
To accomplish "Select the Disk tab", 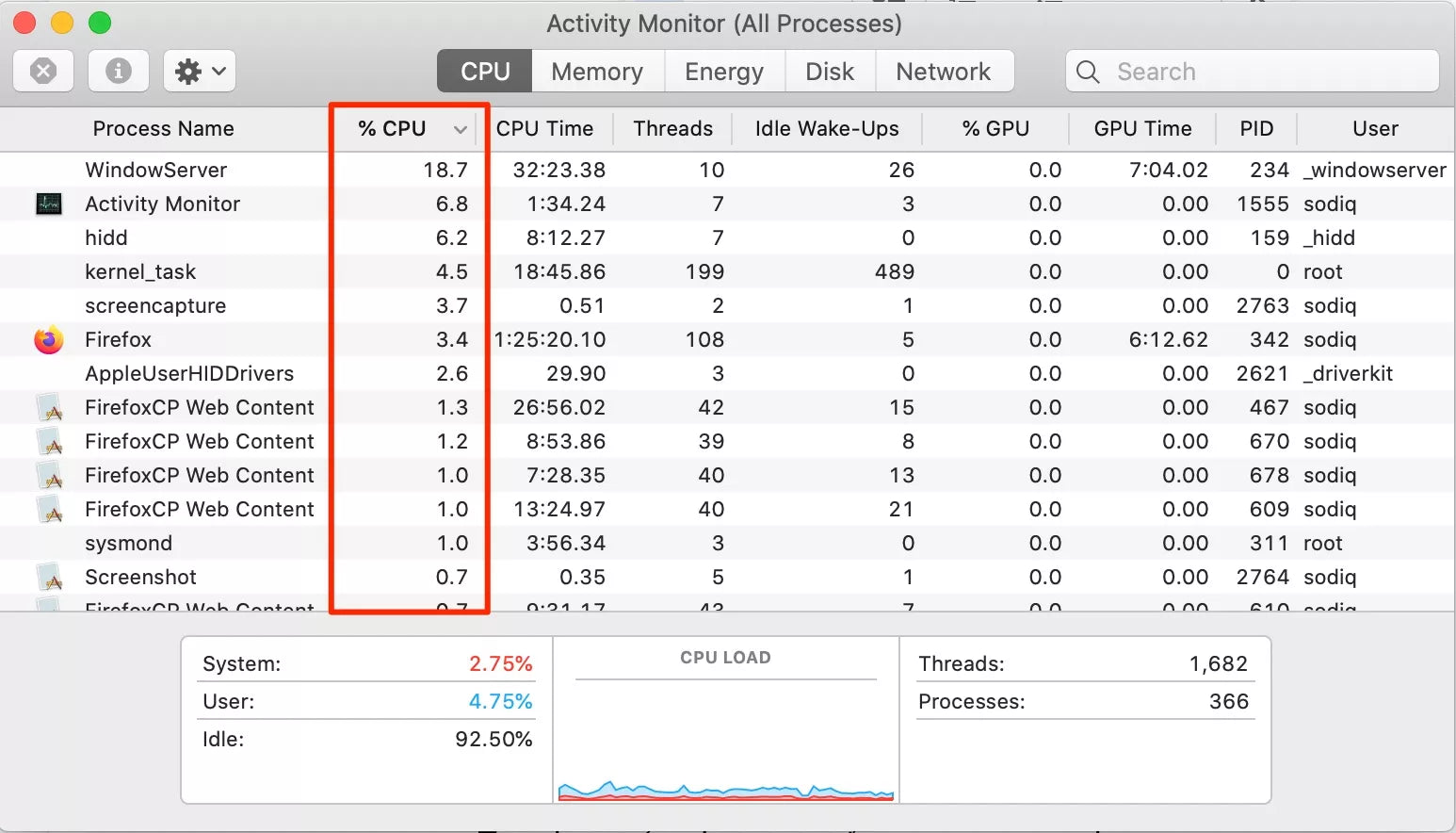I will coord(830,72).
